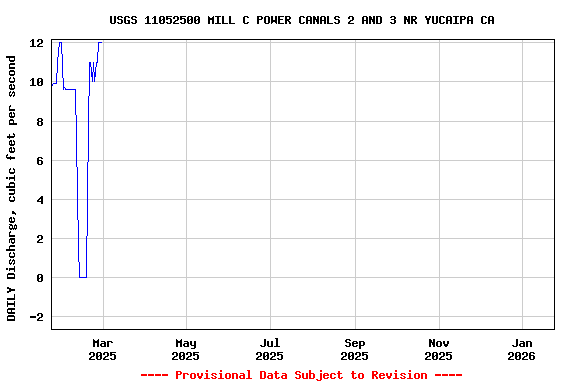This screenshot has width=576, height=384.
Task: Click the Mar 2025 x-axis label
Action: coord(102,349)
